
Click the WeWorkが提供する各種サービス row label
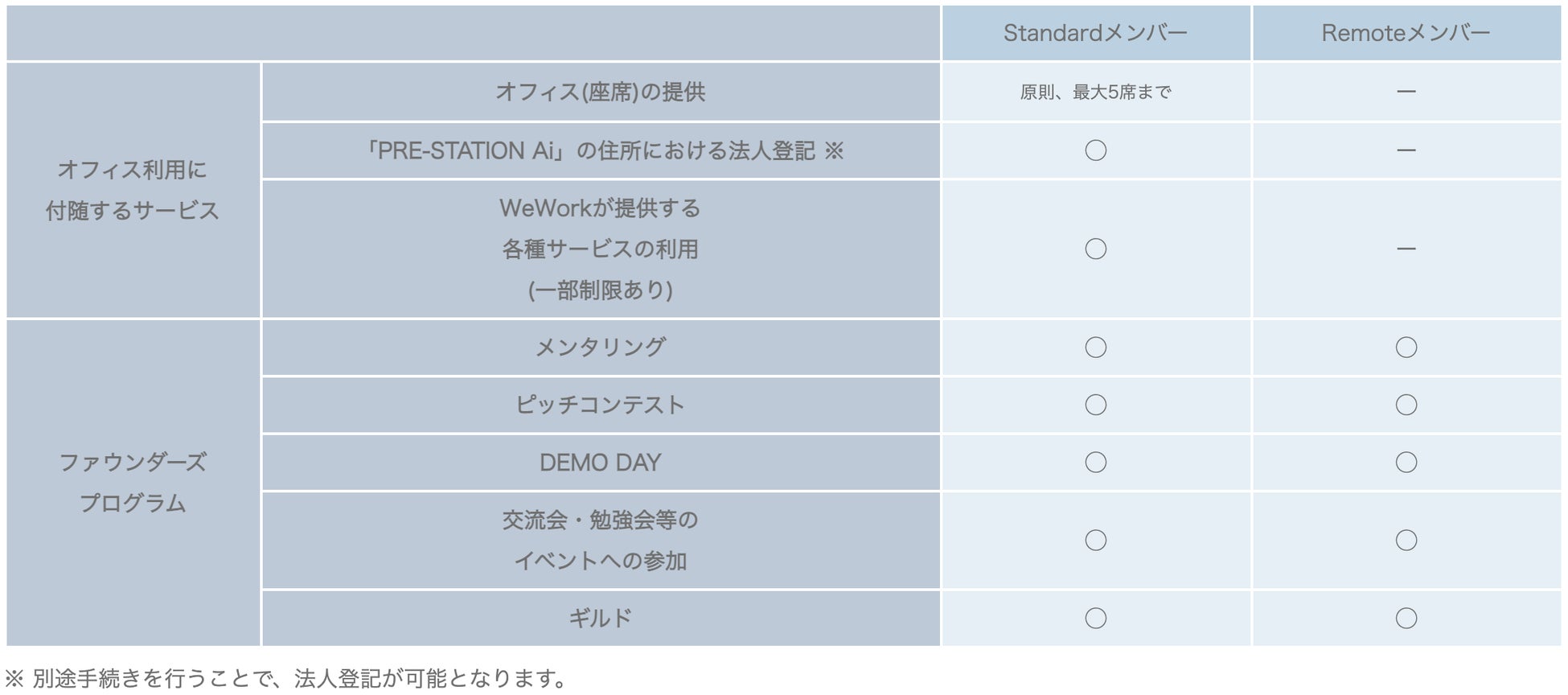pos(600,249)
